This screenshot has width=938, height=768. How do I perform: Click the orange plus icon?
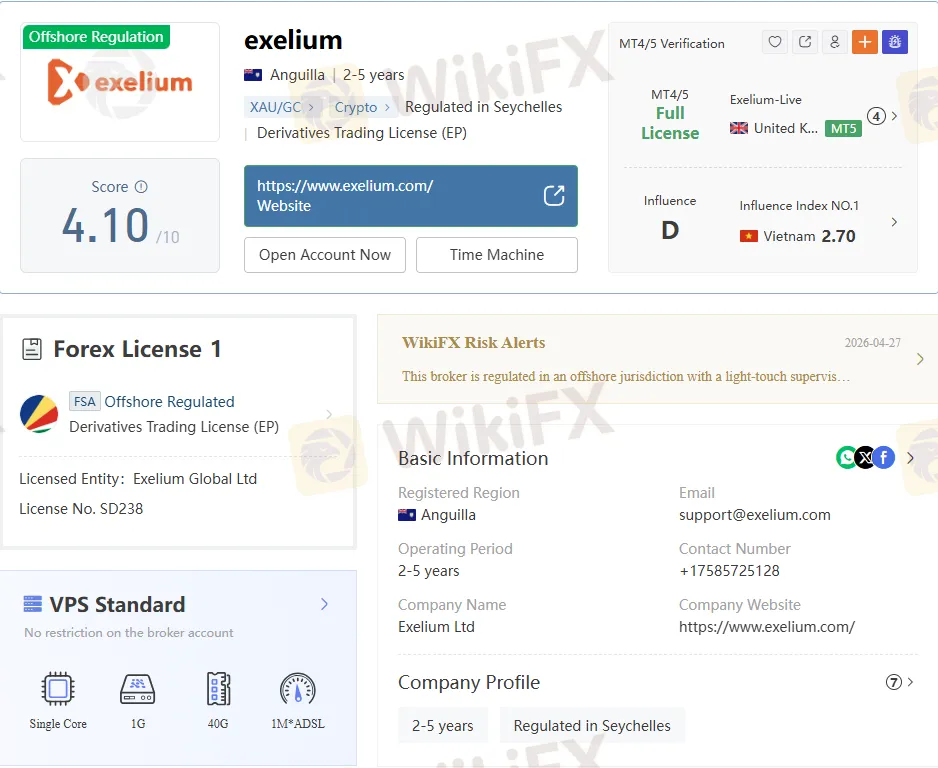[x=864, y=42]
